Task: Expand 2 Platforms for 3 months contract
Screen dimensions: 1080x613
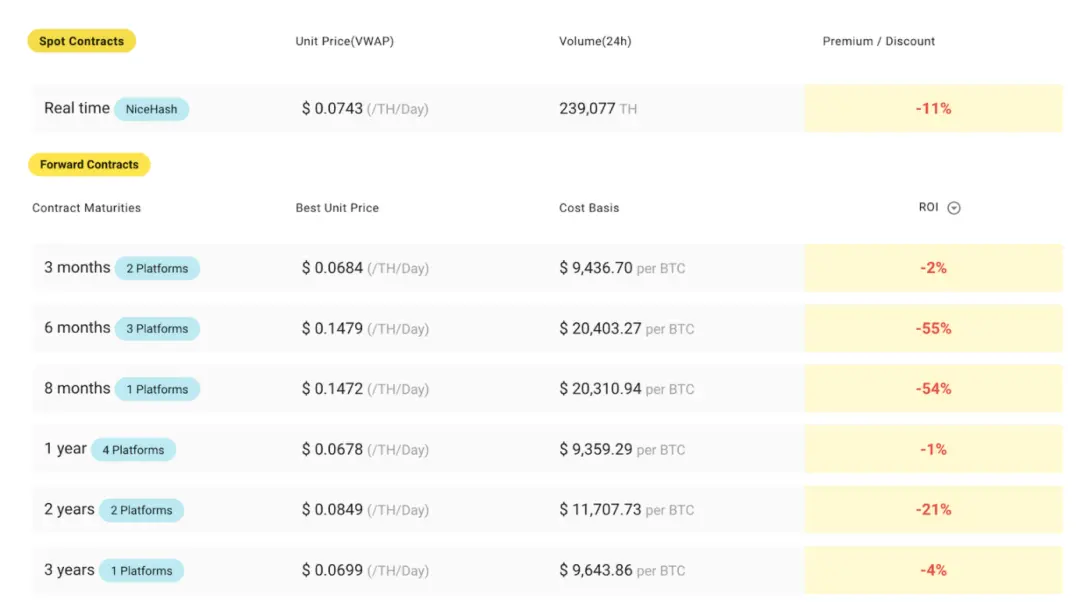Action: click(157, 268)
